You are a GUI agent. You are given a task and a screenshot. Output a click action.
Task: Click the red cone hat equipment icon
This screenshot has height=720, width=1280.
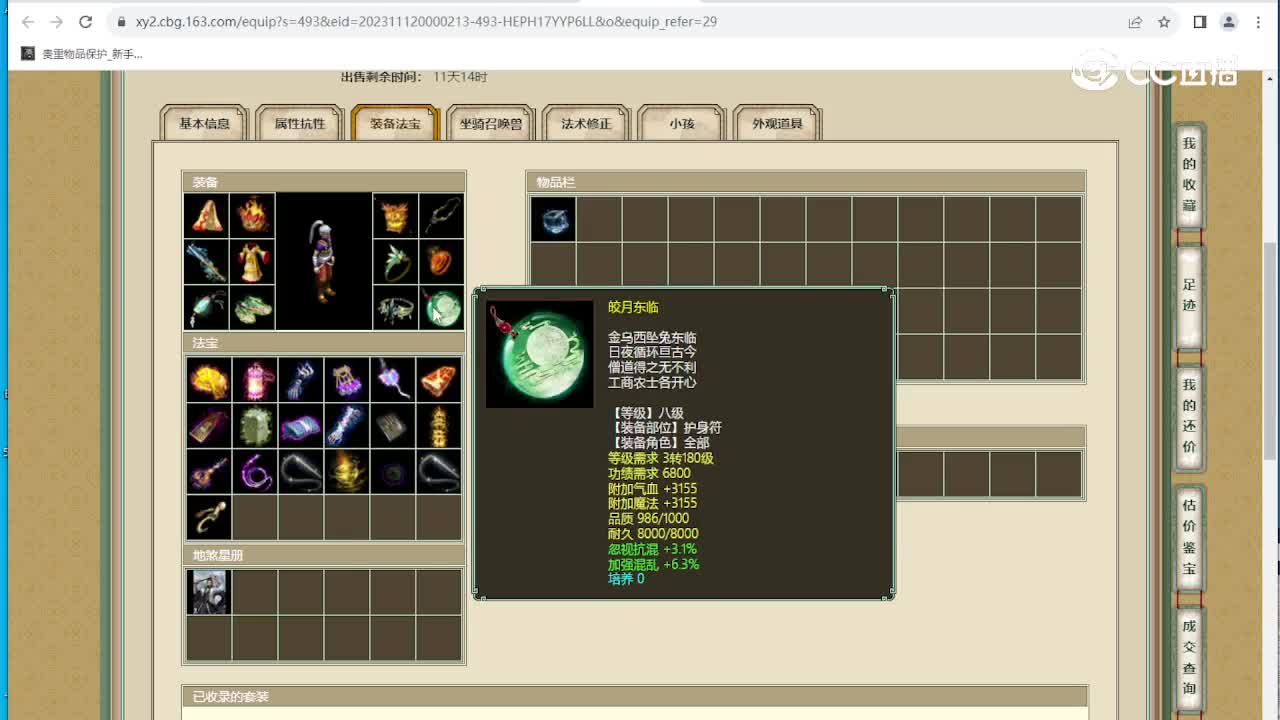pyautogui.click(x=207, y=216)
